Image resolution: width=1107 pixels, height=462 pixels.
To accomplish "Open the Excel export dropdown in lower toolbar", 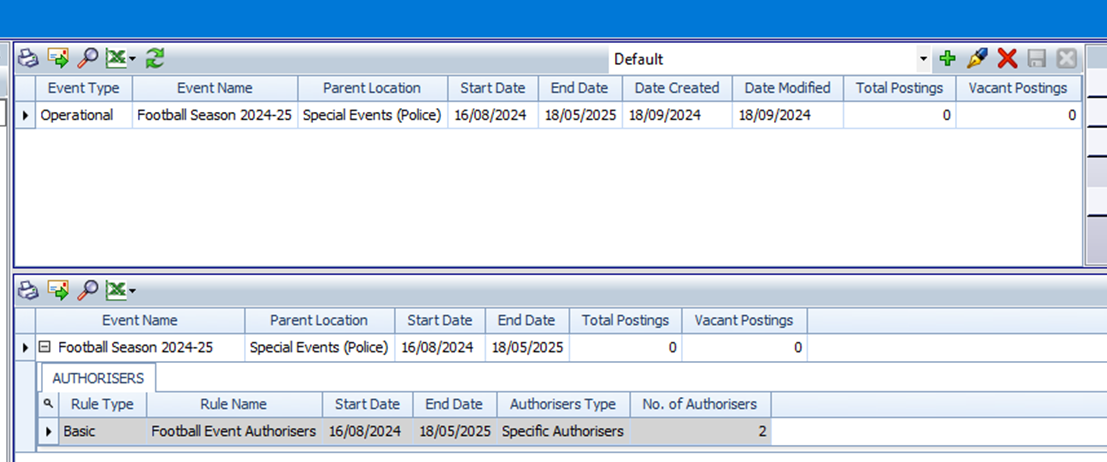I will pos(132,291).
